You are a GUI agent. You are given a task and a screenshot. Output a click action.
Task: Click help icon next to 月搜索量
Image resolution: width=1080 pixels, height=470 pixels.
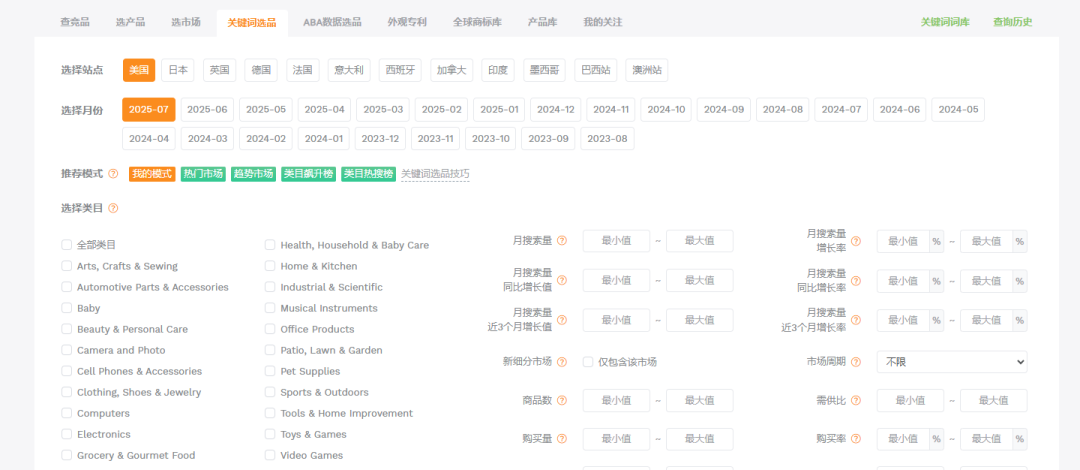562,241
